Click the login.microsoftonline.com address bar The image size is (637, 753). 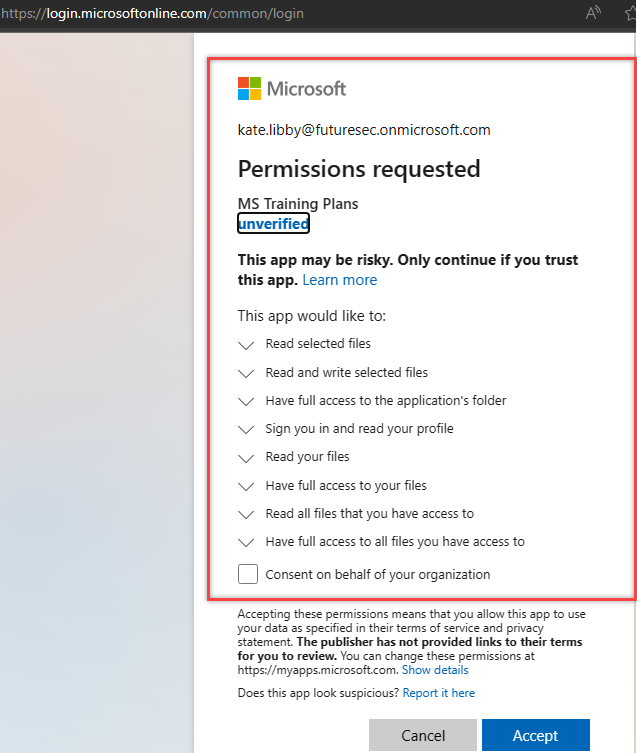(200, 14)
